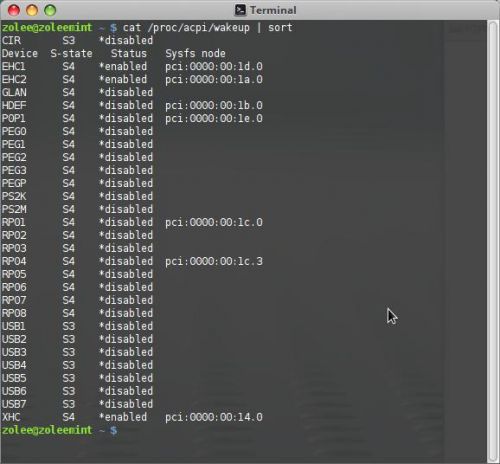Click the 'P0P1' device name
The image size is (500, 464).
(x=14, y=118)
